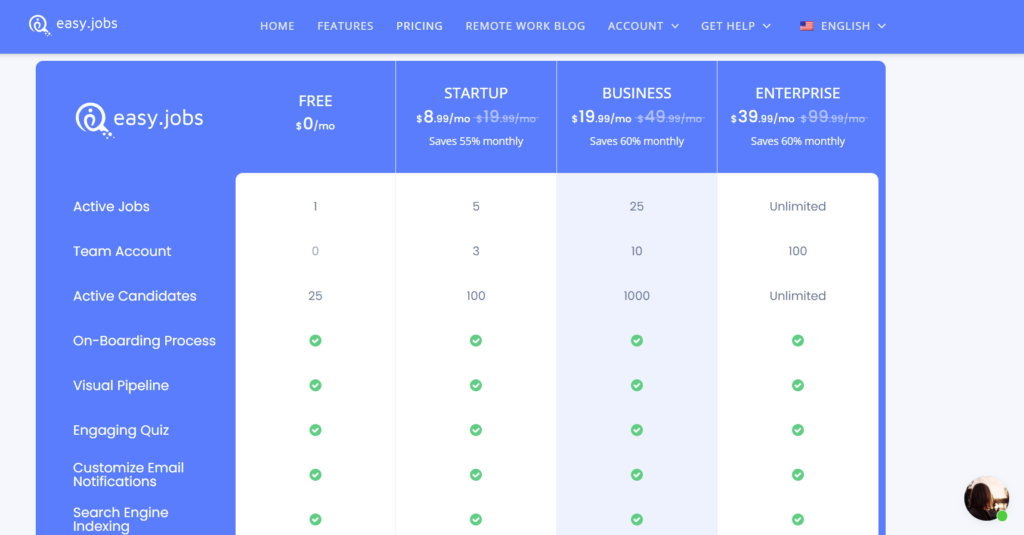This screenshot has width=1024, height=535.
Task: Click the 'Team Account' row label
Action: click(122, 251)
